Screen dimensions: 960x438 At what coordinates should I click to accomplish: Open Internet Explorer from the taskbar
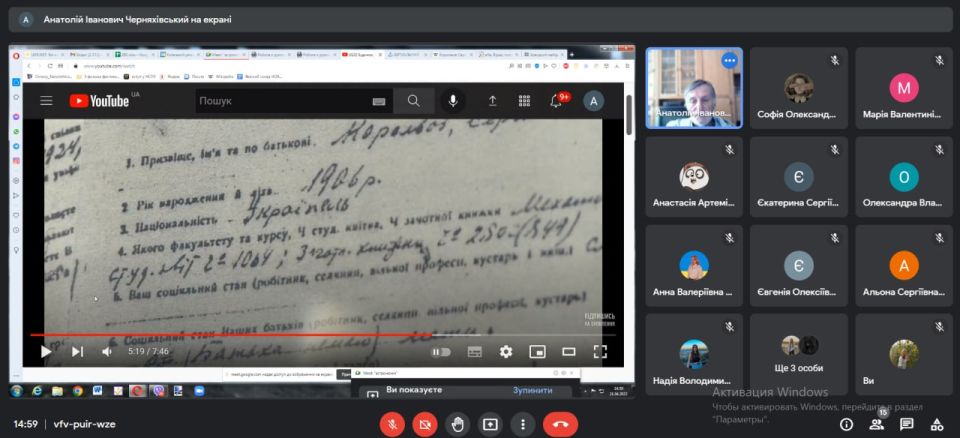pyautogui.click(x=37, y=391)
